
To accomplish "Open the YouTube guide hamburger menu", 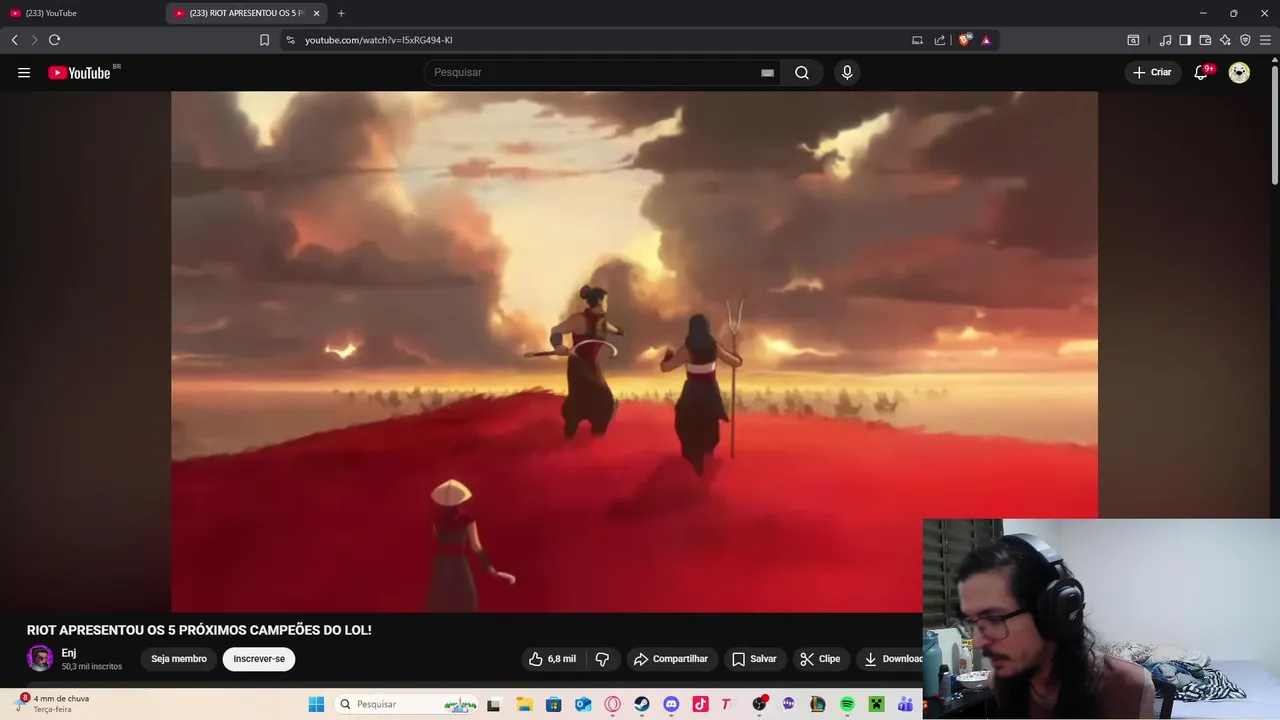I will (x=24, y=72).
